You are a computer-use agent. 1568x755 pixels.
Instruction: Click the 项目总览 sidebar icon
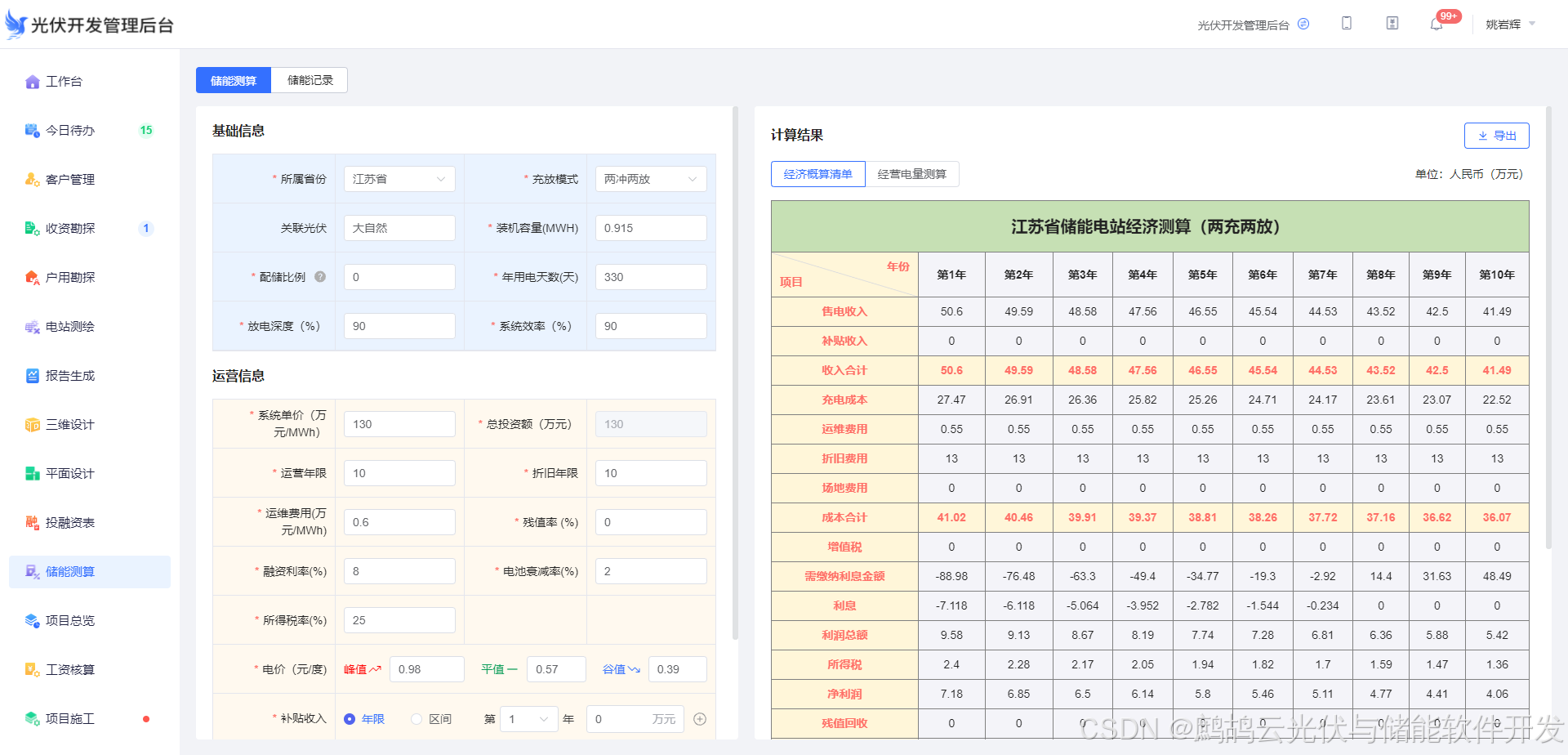tap(33, 621)
